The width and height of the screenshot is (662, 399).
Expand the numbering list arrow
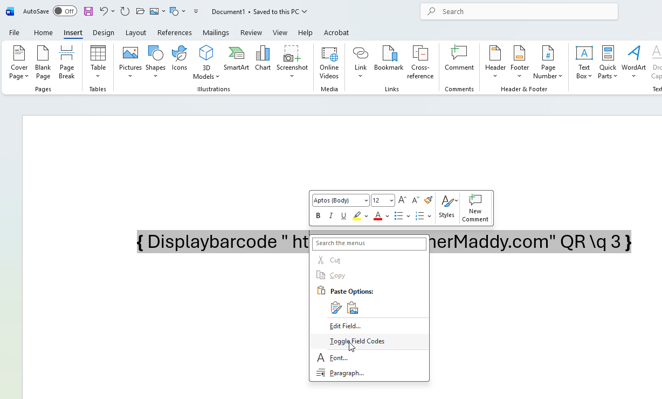429,216
